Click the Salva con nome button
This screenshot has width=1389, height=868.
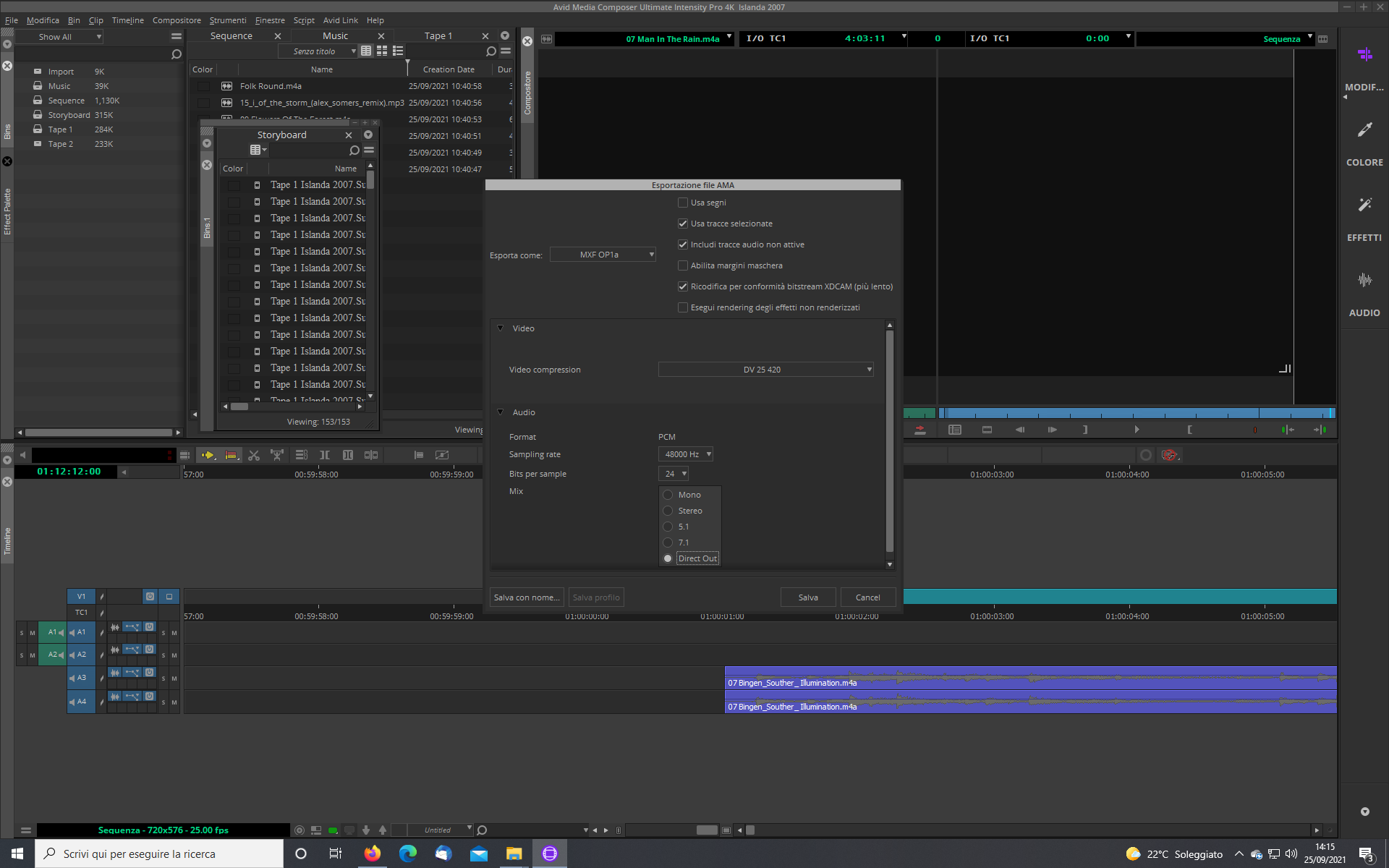(x=526, y=597)
